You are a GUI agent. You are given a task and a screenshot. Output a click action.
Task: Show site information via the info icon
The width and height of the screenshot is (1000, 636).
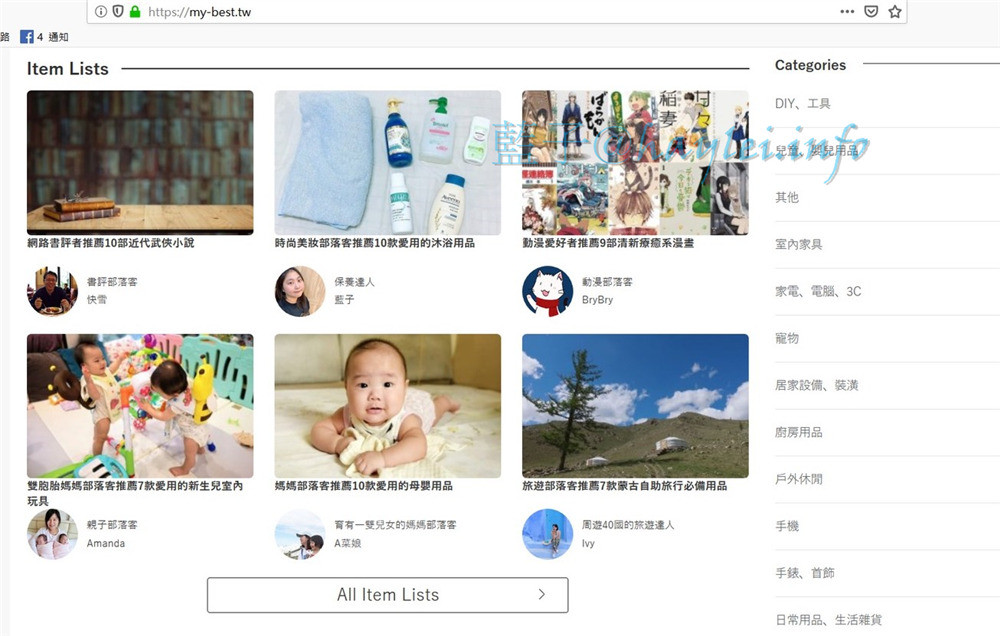click(101, 11)
